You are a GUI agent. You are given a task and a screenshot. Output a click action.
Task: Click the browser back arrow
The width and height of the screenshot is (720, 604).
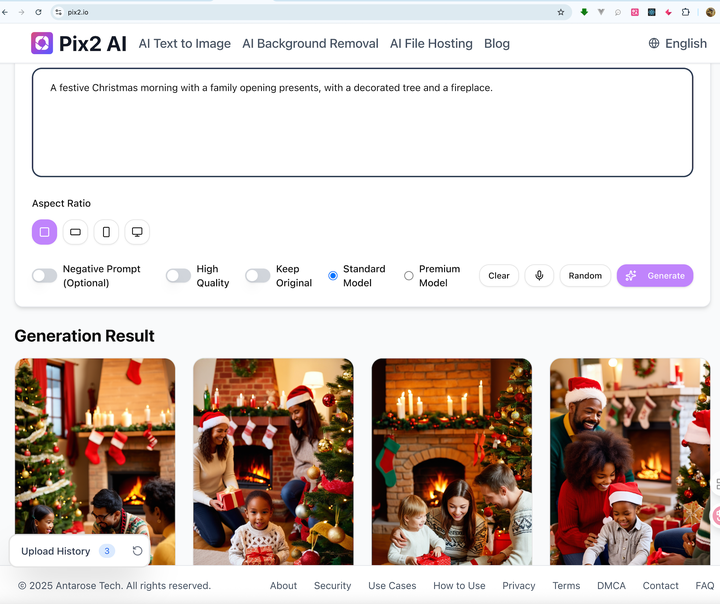(x=5, y=12)
